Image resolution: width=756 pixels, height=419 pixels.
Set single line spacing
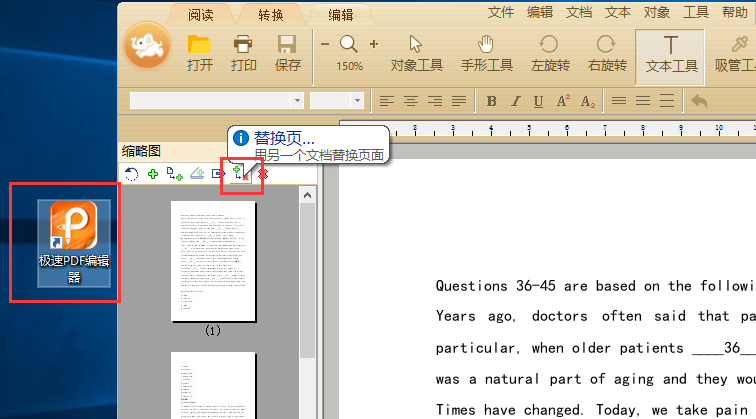pyautogui.click(x=619, y=101)
